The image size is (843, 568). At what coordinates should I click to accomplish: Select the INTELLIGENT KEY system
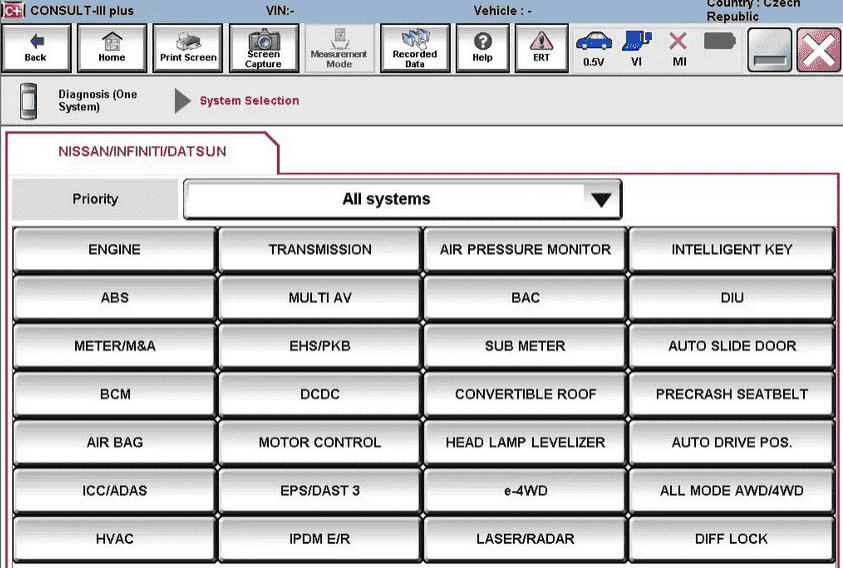click(731, 250)
